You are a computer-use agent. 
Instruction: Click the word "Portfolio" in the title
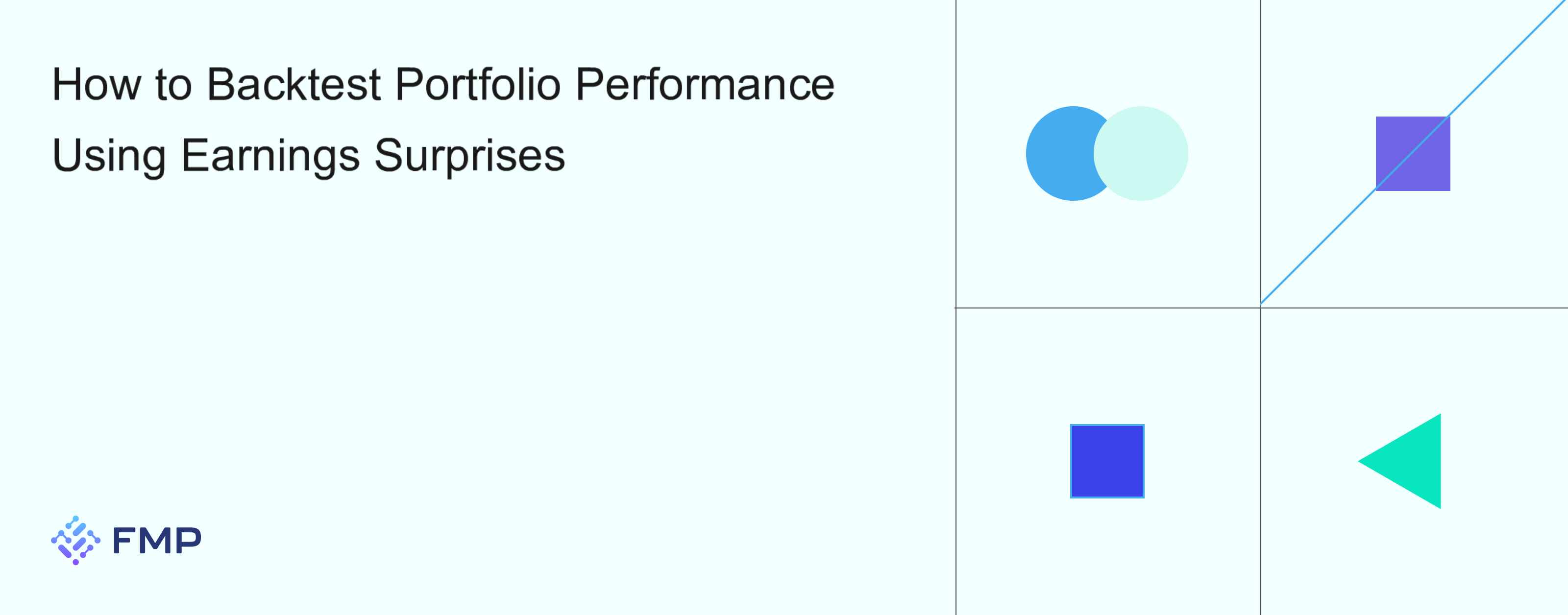[478, 85]
